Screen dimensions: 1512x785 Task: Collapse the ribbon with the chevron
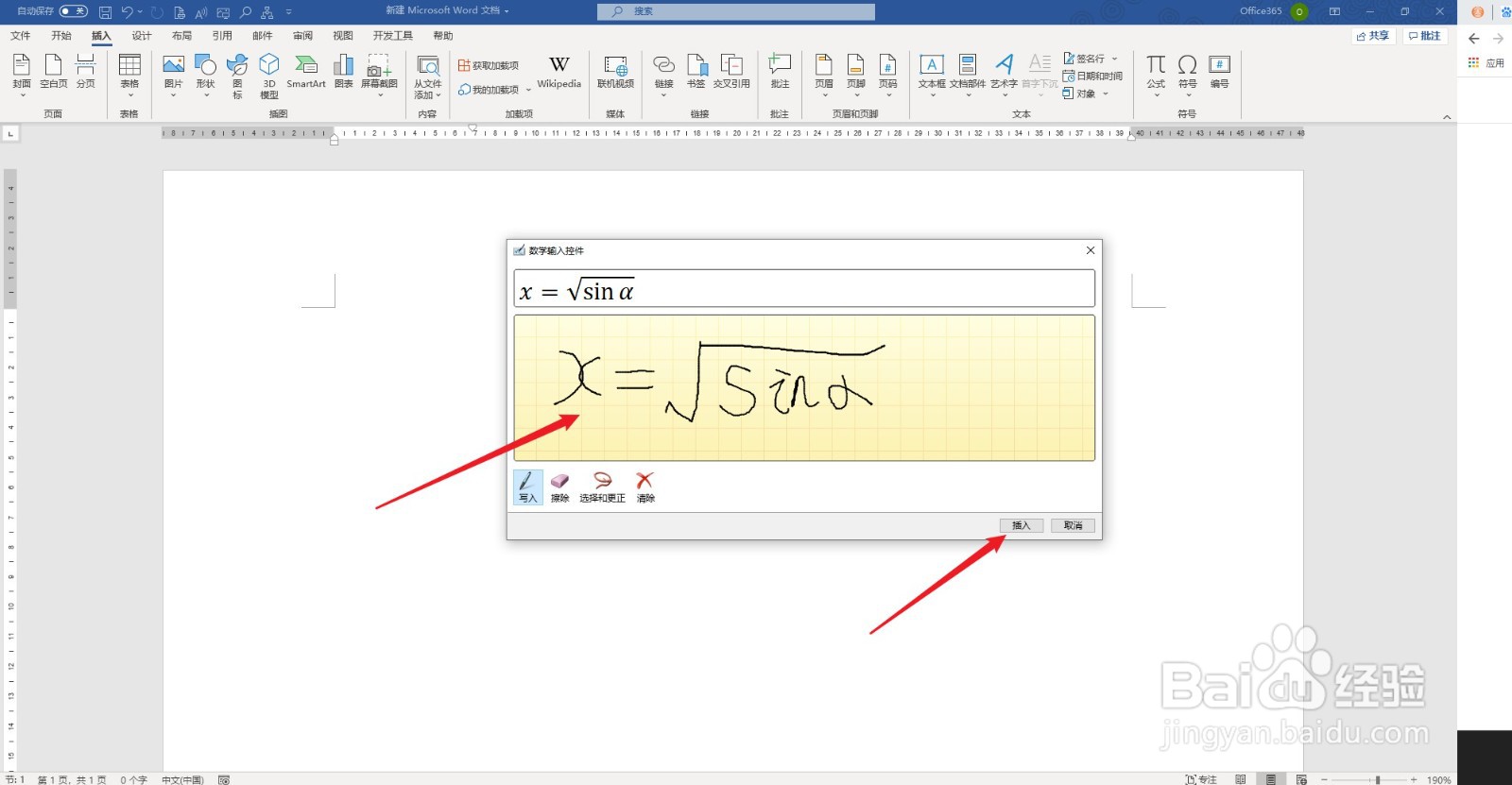(x=1447, y=116)
